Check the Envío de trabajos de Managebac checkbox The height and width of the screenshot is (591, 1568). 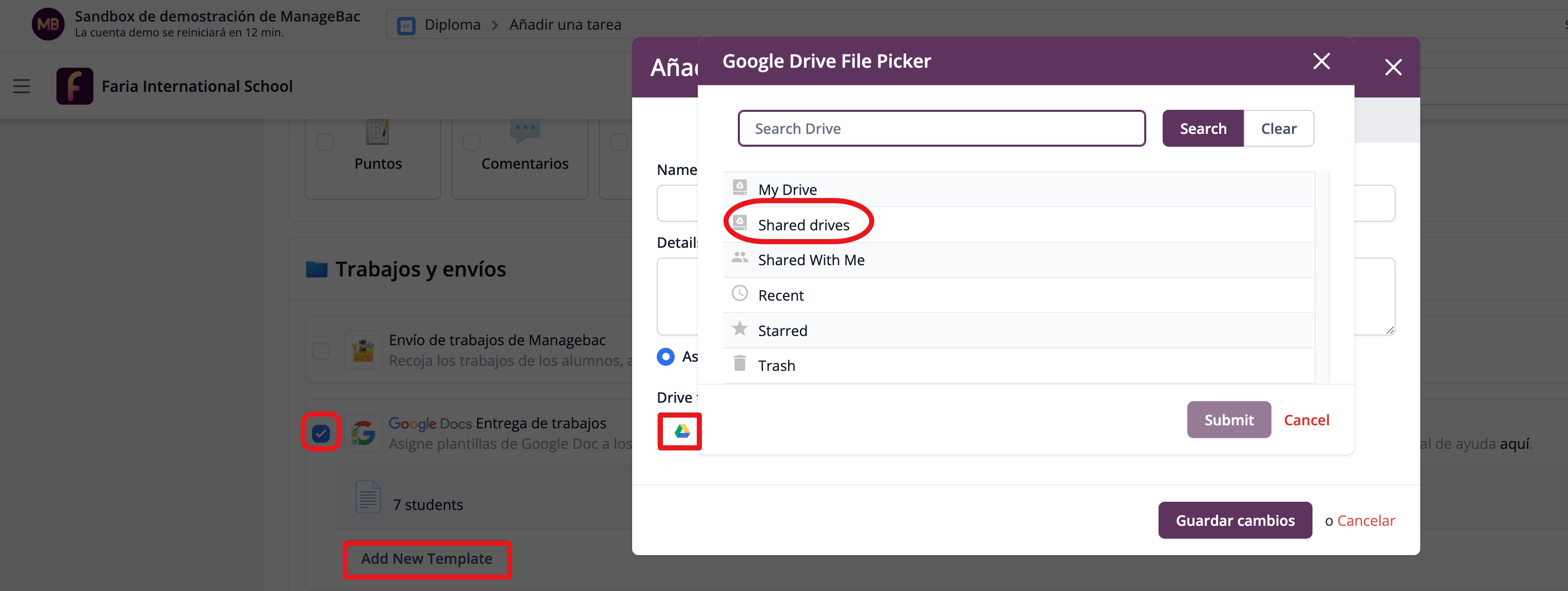pyautogui.click(x=321, y=350)
